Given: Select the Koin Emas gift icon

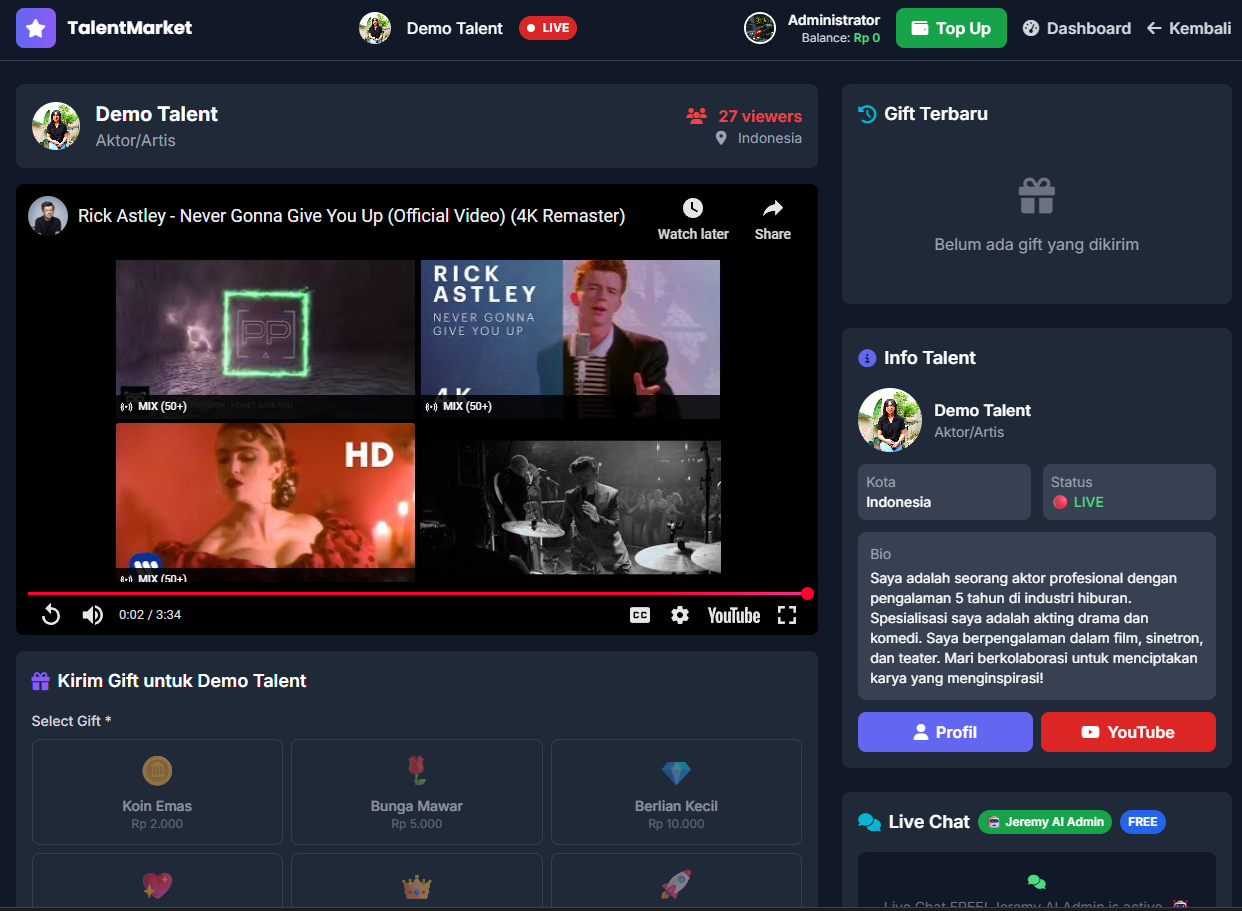Looking at the screenshot, I should coord(156,770).
